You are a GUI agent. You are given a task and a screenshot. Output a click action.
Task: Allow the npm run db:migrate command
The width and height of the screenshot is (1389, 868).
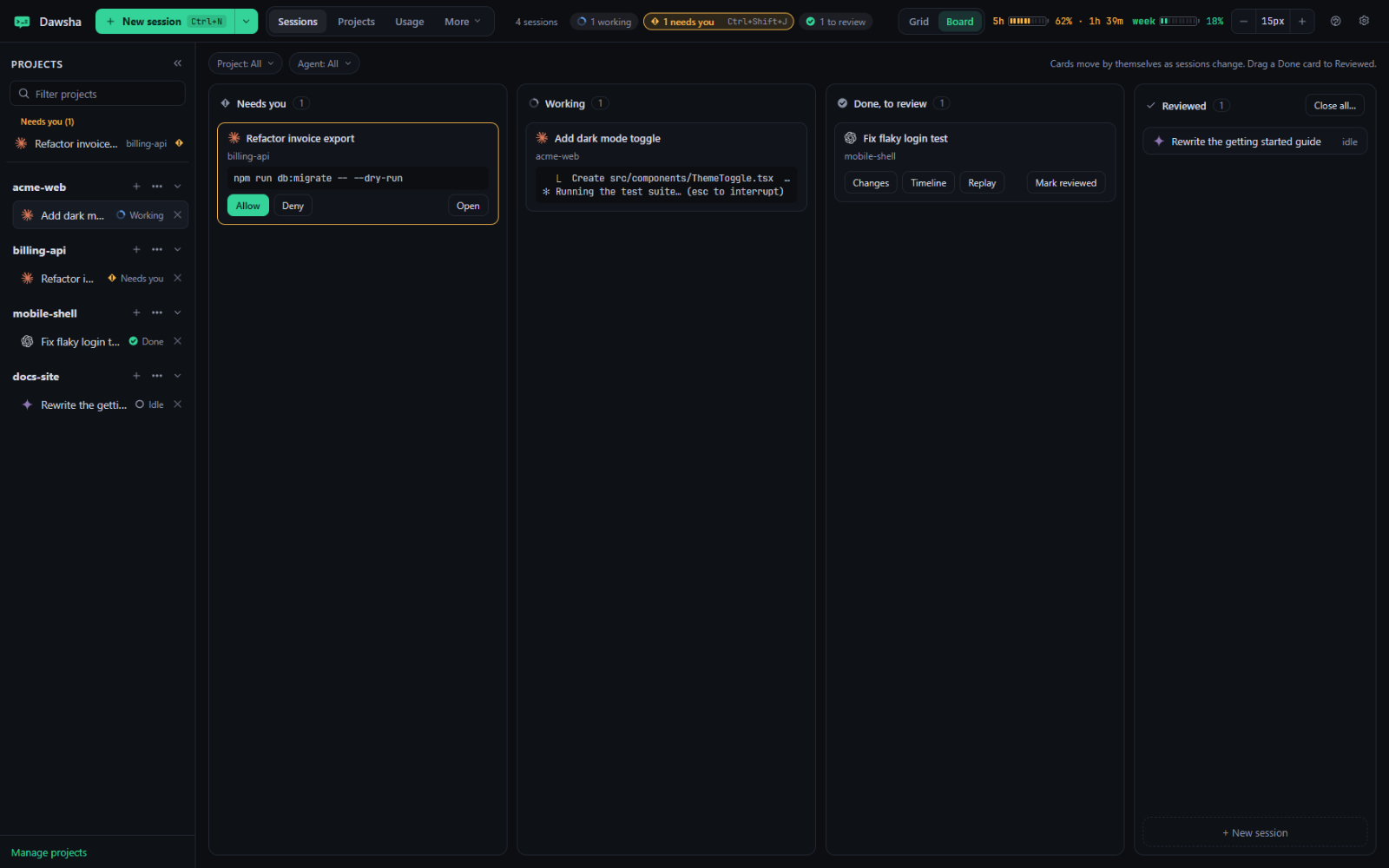(x=247, y=206)
